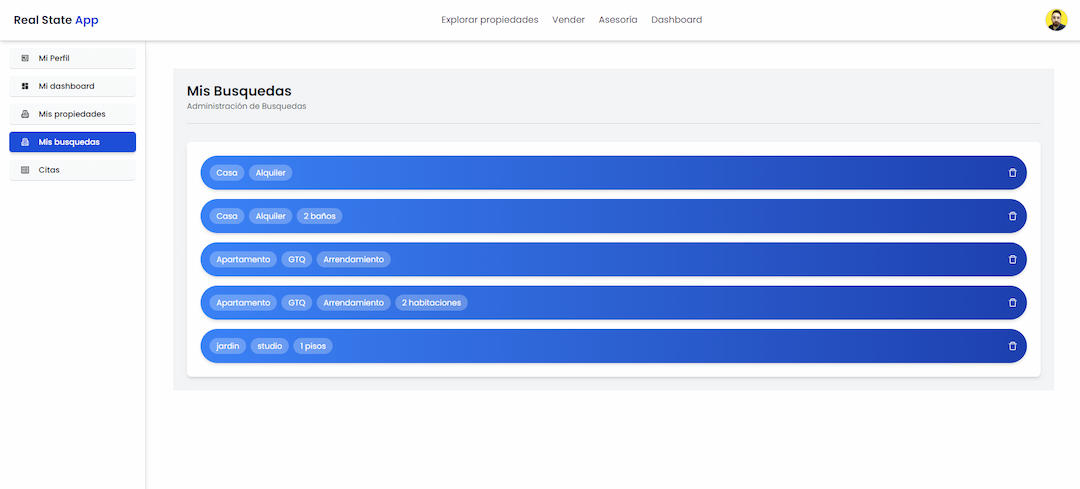Select Mis propiedades in the sidebar
1080x489 pixels.
pos(72,114)
